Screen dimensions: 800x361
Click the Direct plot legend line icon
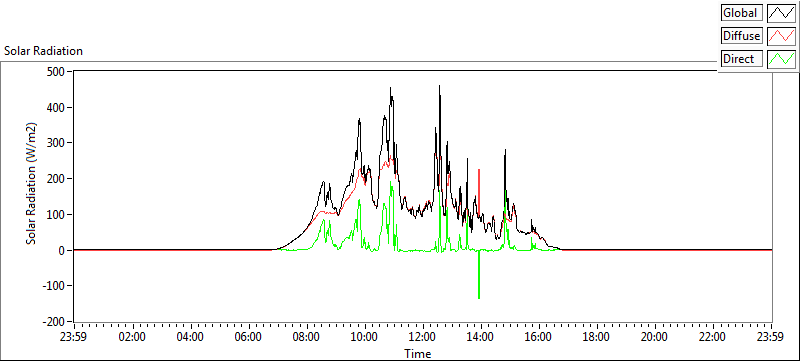pyautogui.click(x=782, y=59)
